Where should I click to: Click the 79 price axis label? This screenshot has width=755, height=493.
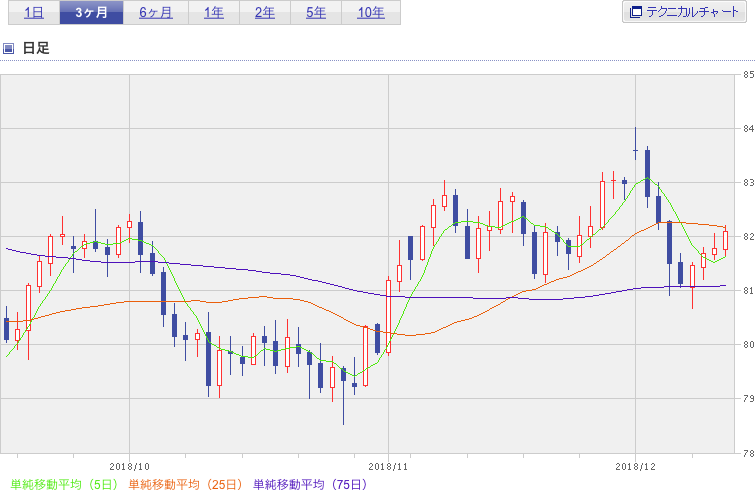click(748, 398)
